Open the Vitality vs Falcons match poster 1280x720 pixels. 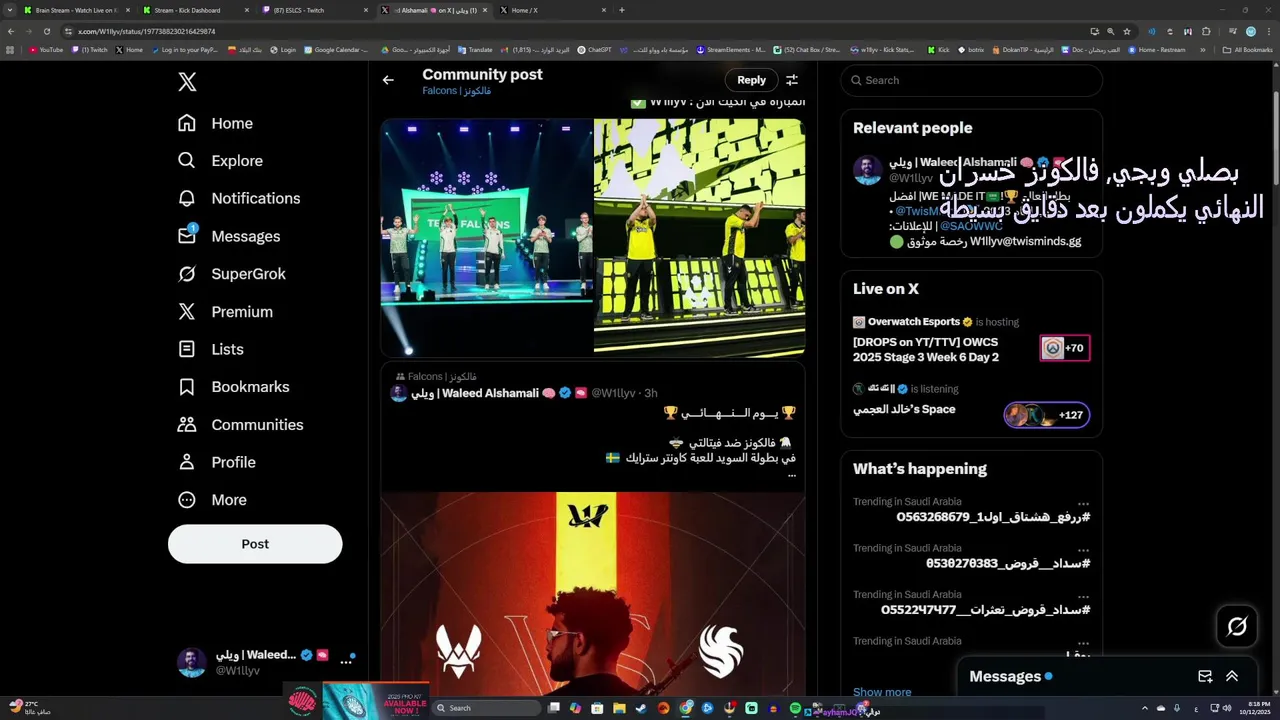[592, 594]
